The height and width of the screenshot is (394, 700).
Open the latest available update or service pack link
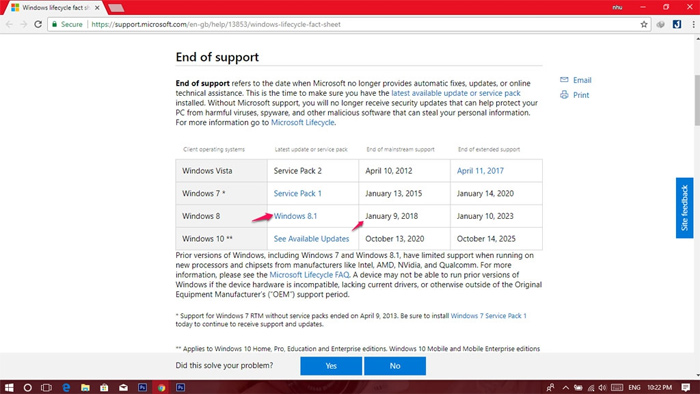[x=456, y=93]
